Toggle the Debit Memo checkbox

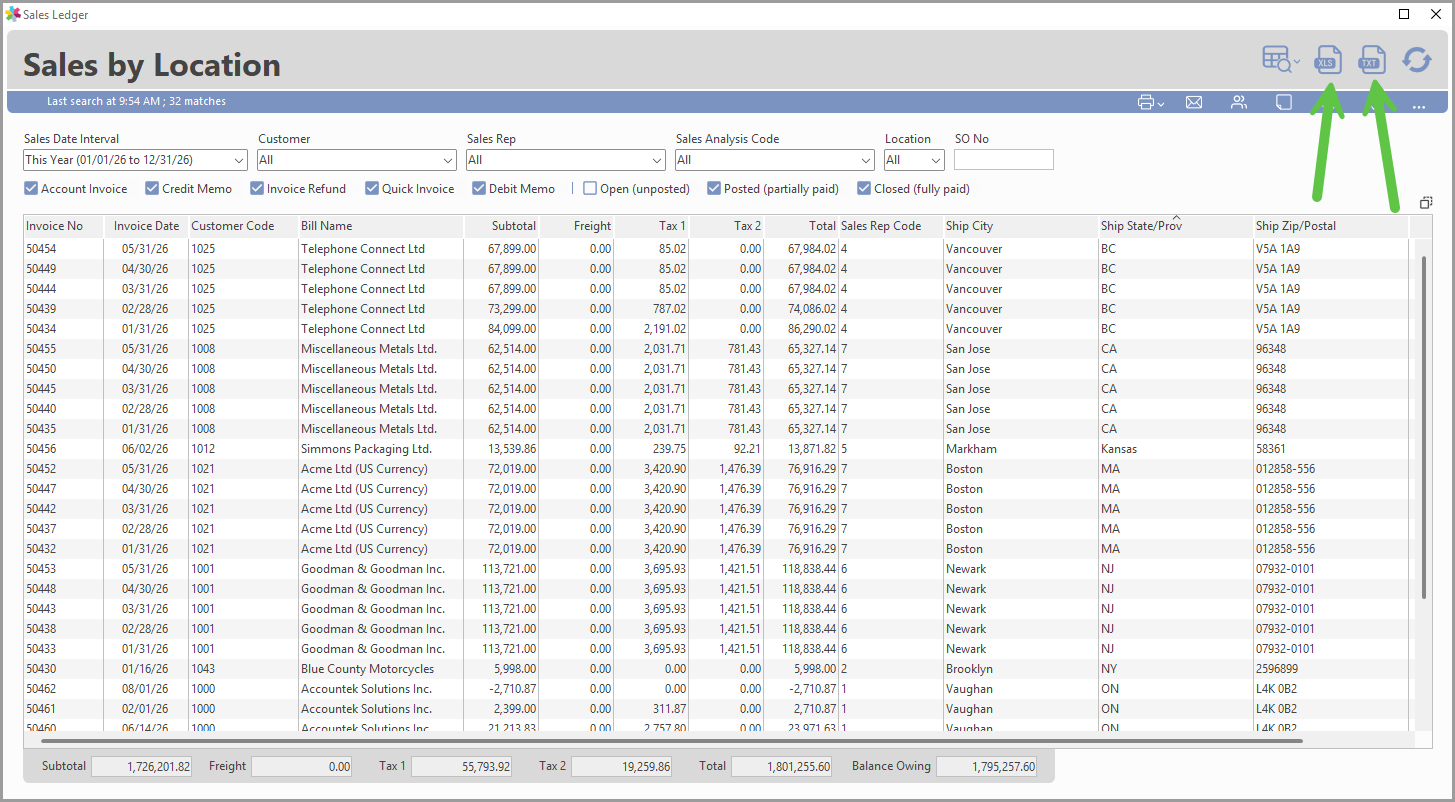click(x=479, y=188)
